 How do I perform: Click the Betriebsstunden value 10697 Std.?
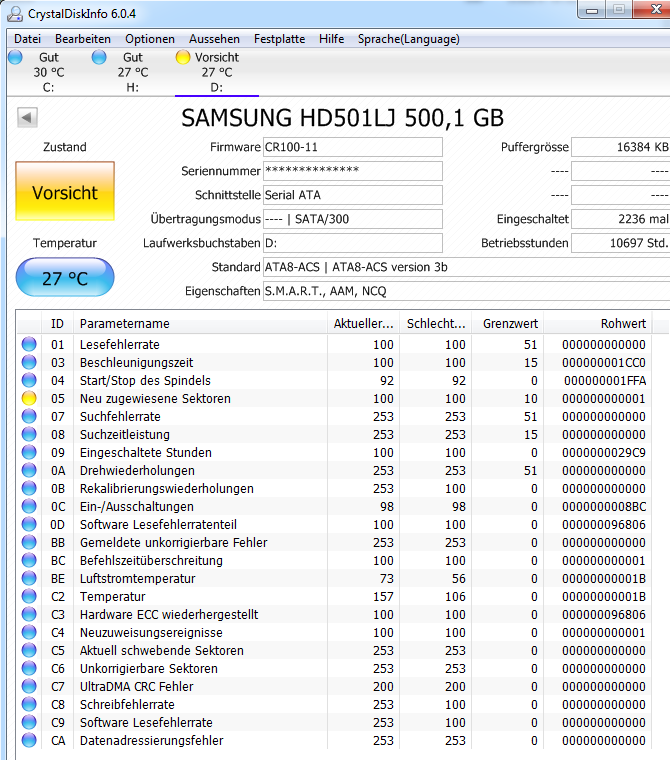pos(621,243)
